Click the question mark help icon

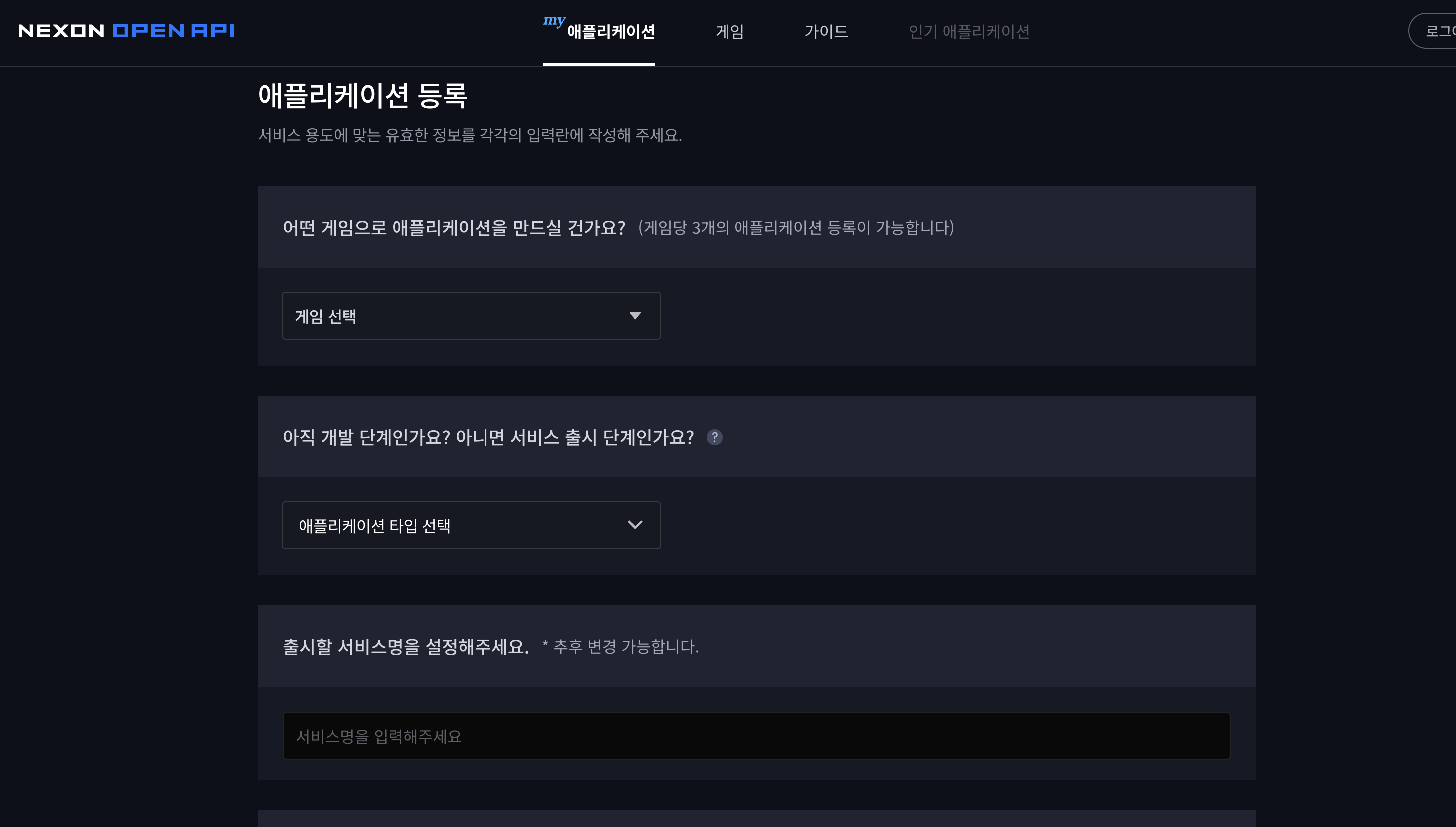pos(714,437)
